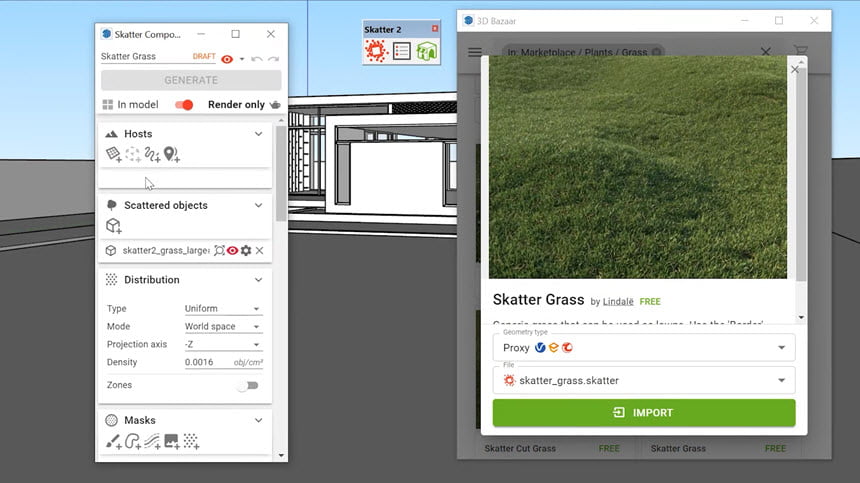This screenshot has width=860, height=483.
Task: Add noise dots mask icon
Action: [191, 441]
